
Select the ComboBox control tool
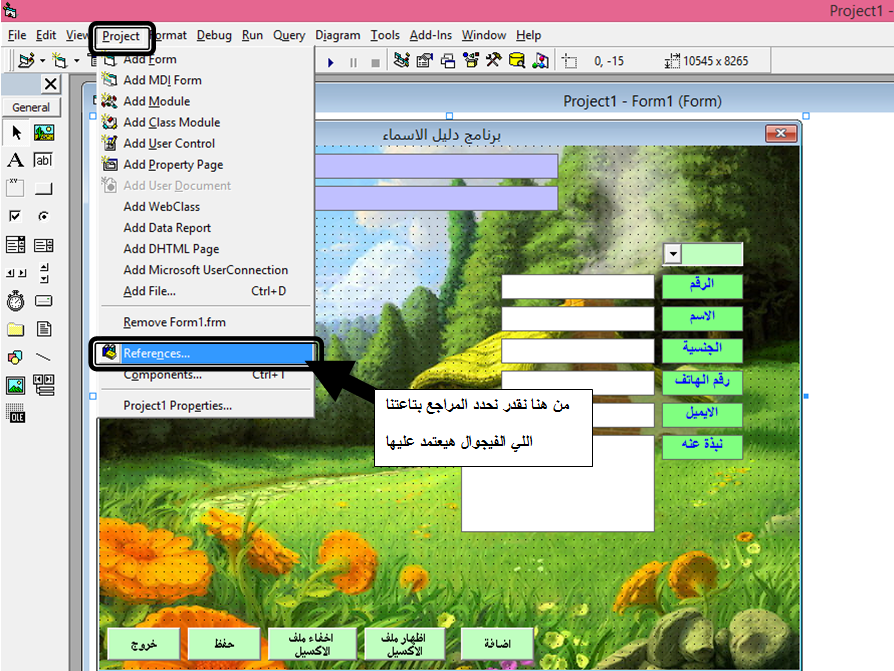[x=16, y=245]
